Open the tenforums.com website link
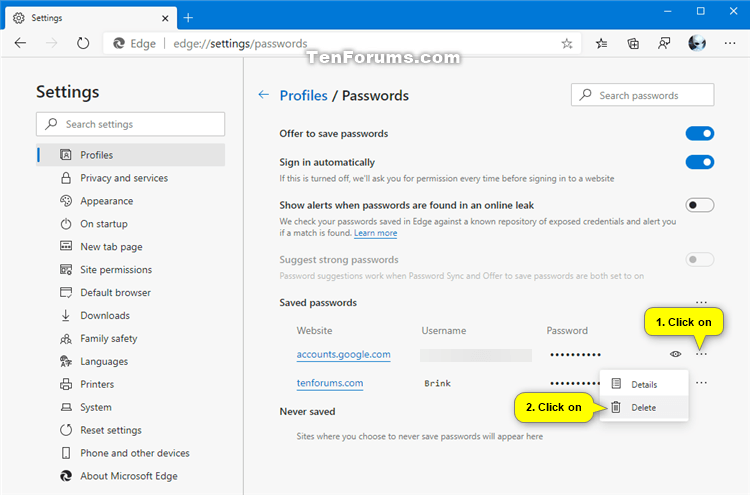750x495 pixels. pos(329,383)
